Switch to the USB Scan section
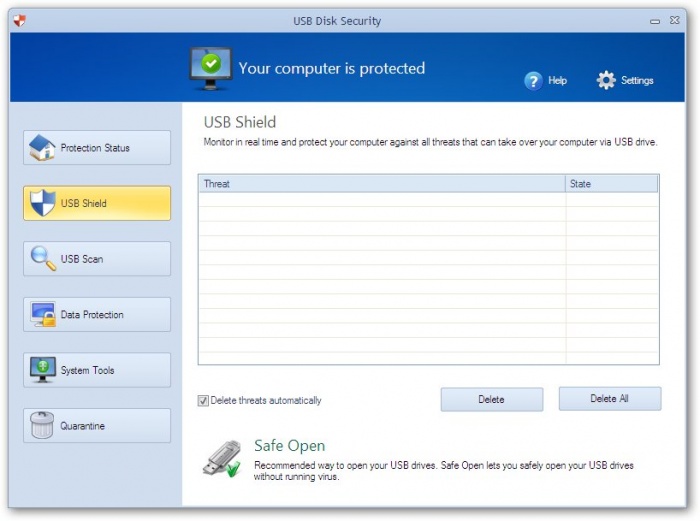 click(x=97, y=258)
